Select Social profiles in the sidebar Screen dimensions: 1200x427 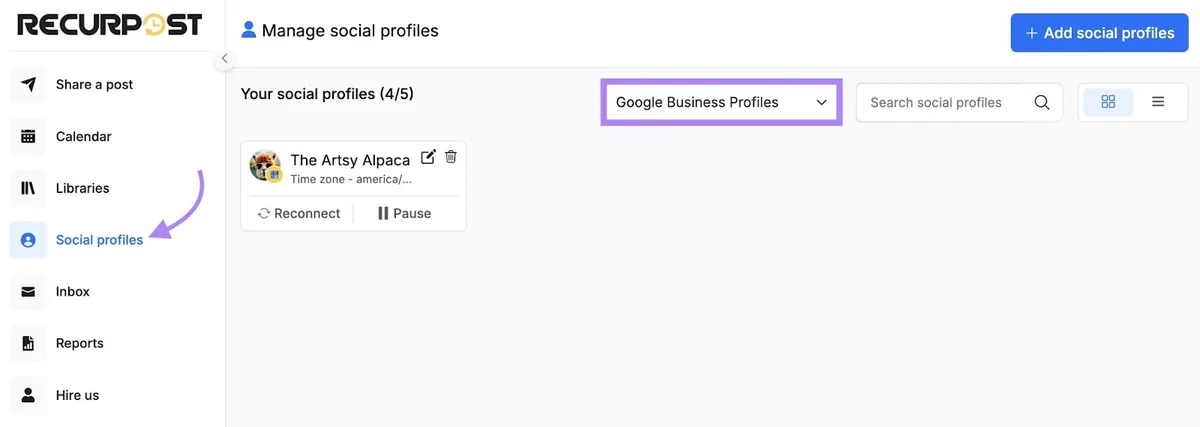[99, 240]
